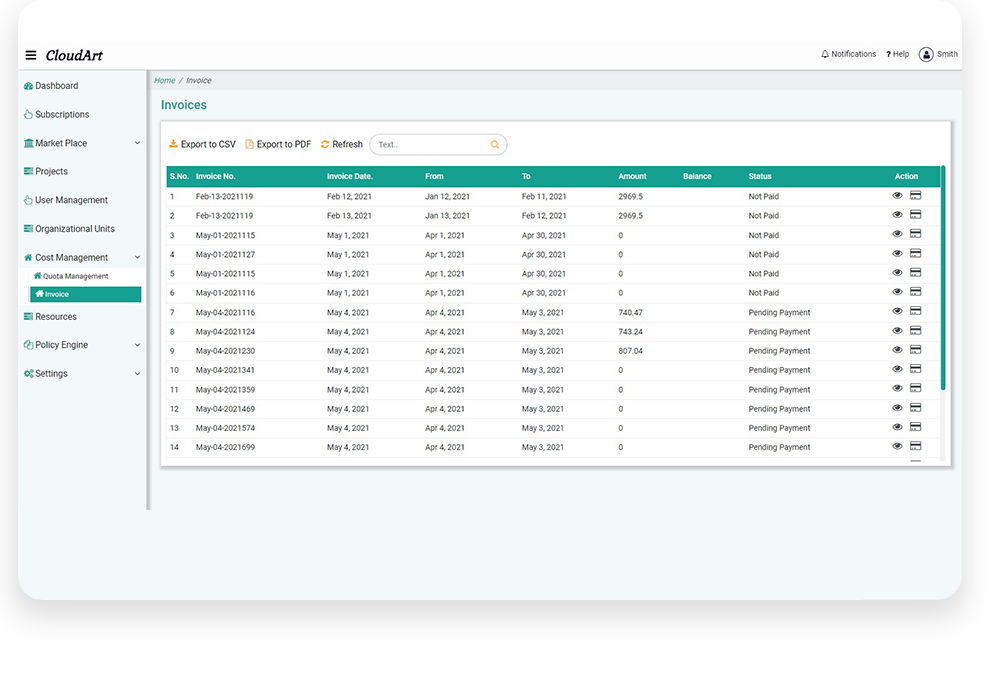Click the green vertical table scrollbar
The height and width of the screenshot is (679, 987).
pos(943,280)
